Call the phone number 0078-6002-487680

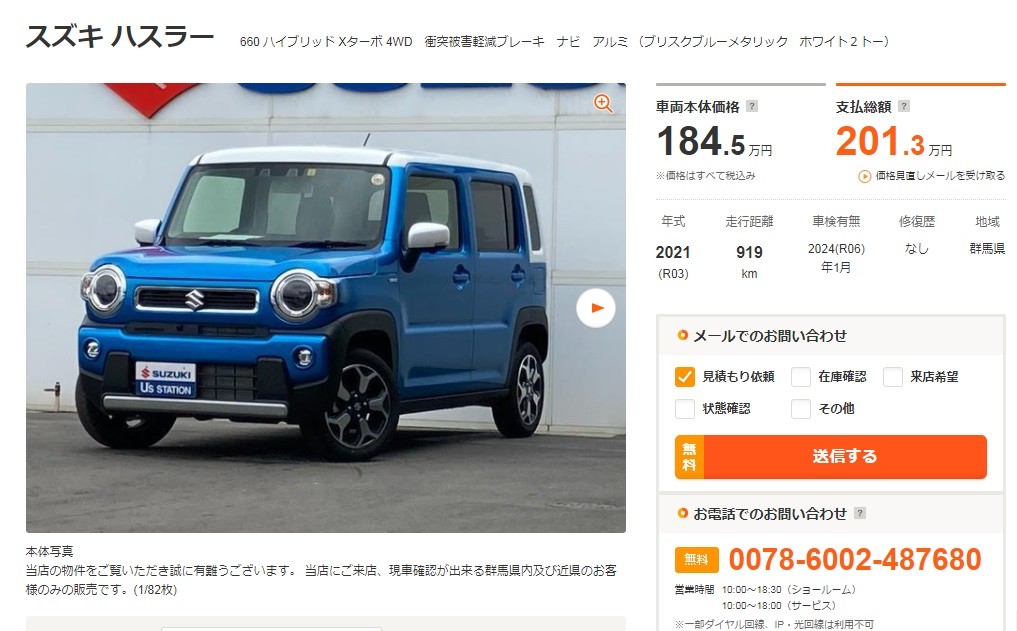(x=855, y=559)
